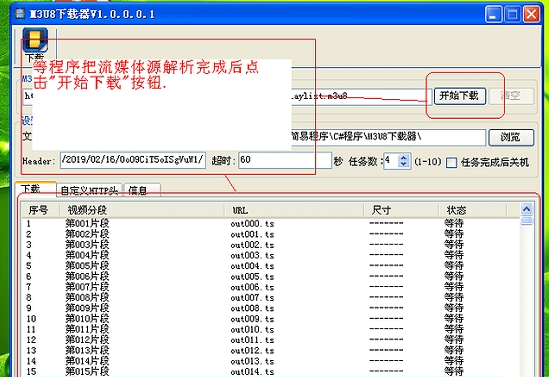Click the 开始下载 button

[x=460, y=96]
